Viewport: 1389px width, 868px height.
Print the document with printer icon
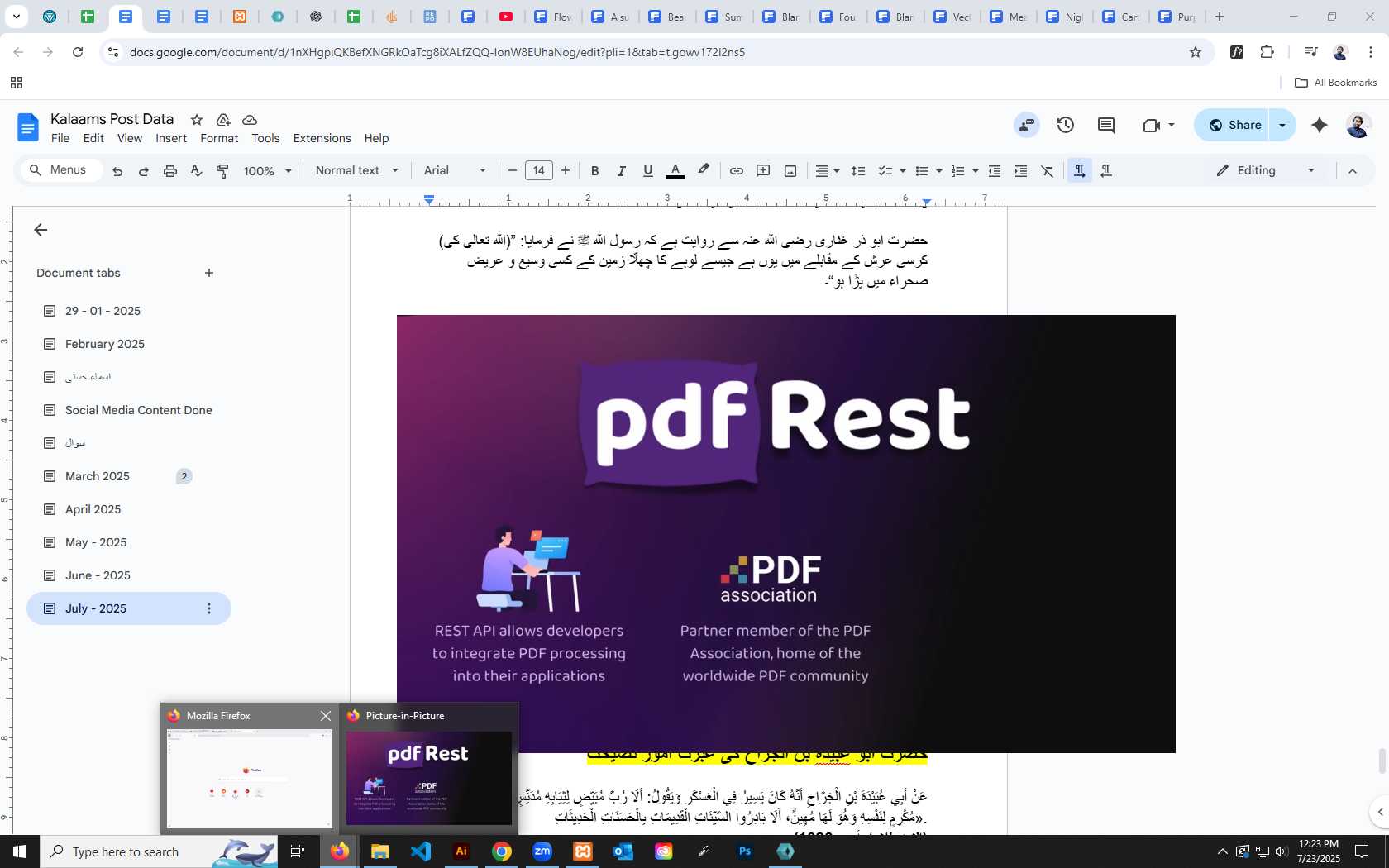pyautogui.click(x=170, y=171)
